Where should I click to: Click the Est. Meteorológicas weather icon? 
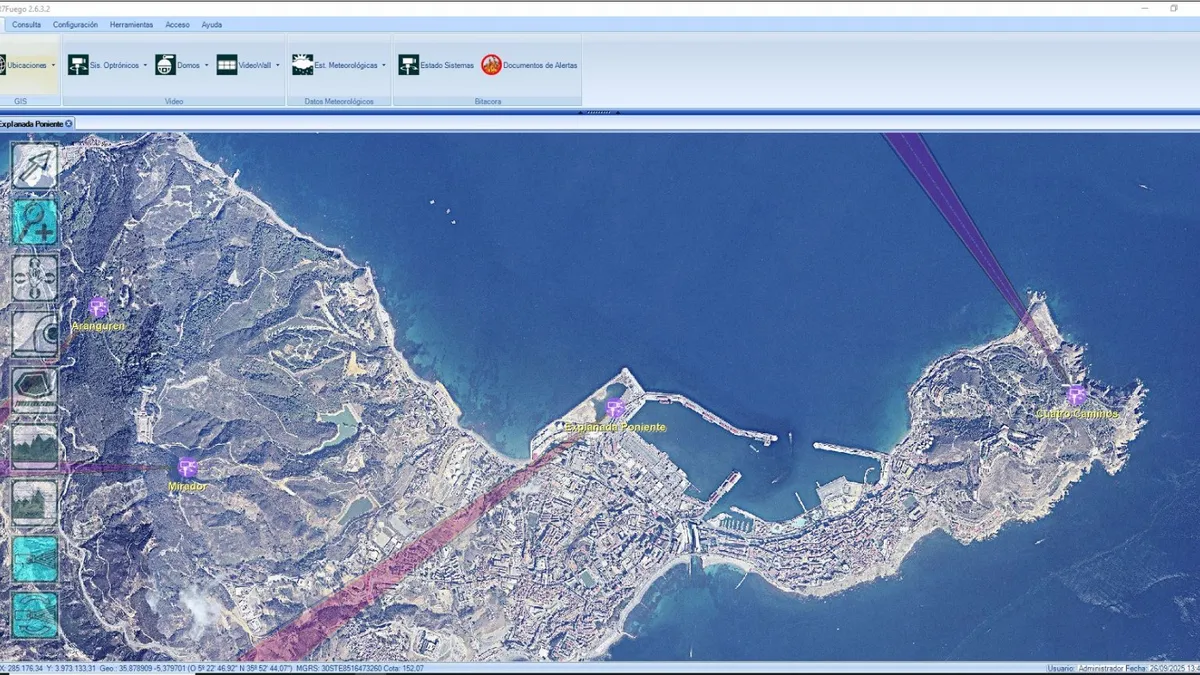tap(302, 65)
